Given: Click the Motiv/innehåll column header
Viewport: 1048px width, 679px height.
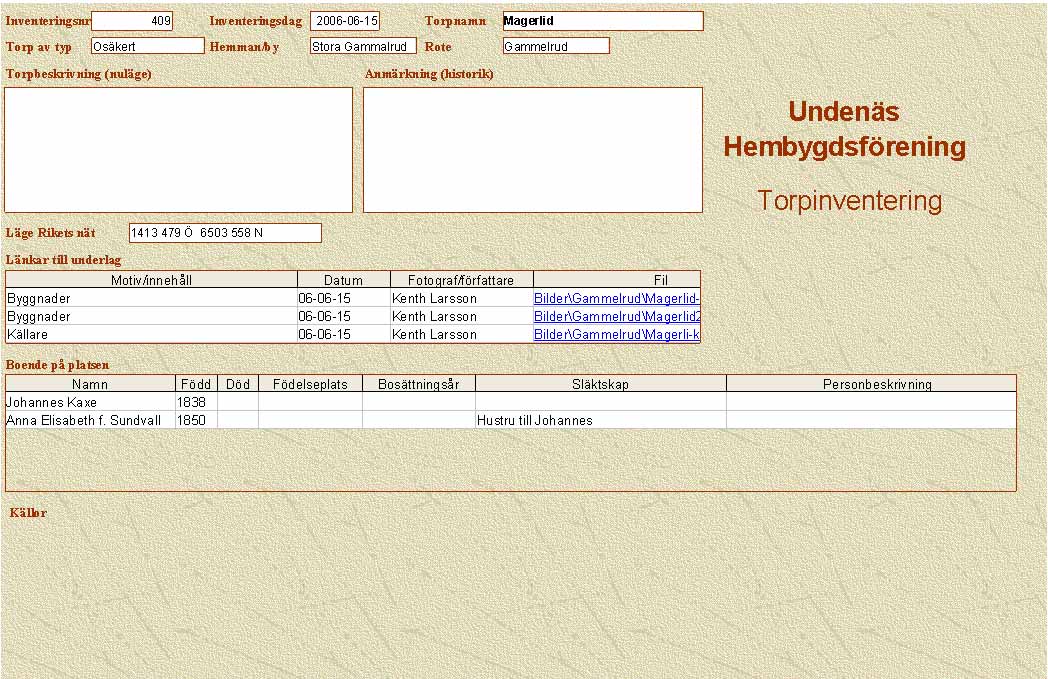Looking at the screenshot, I should pos(151,280).
